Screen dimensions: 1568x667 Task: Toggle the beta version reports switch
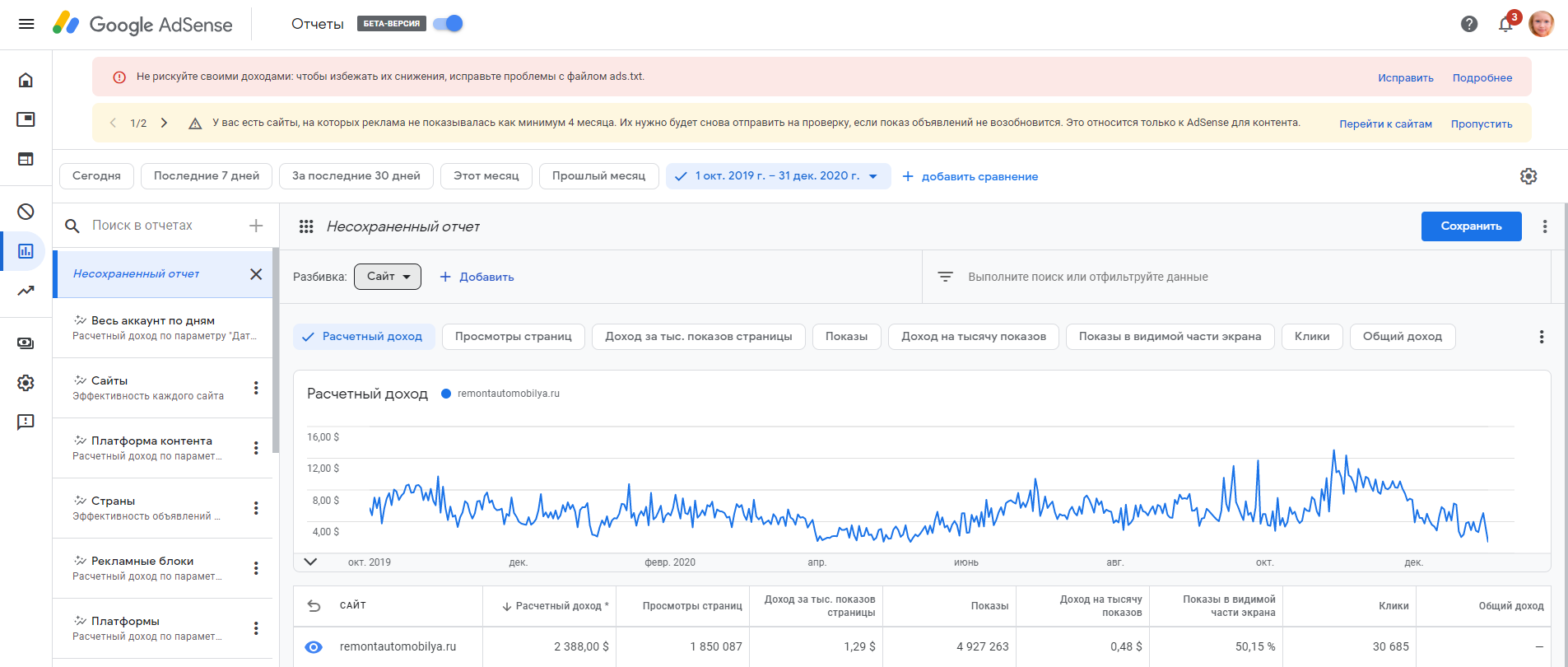tap(449, 24)
